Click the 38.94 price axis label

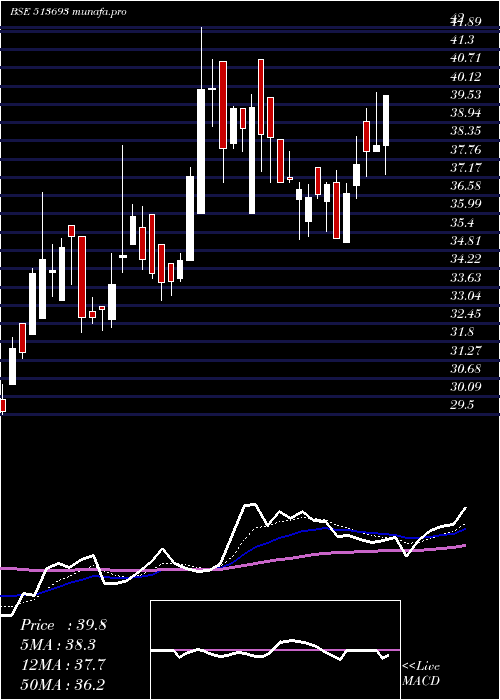pos(466,113)
